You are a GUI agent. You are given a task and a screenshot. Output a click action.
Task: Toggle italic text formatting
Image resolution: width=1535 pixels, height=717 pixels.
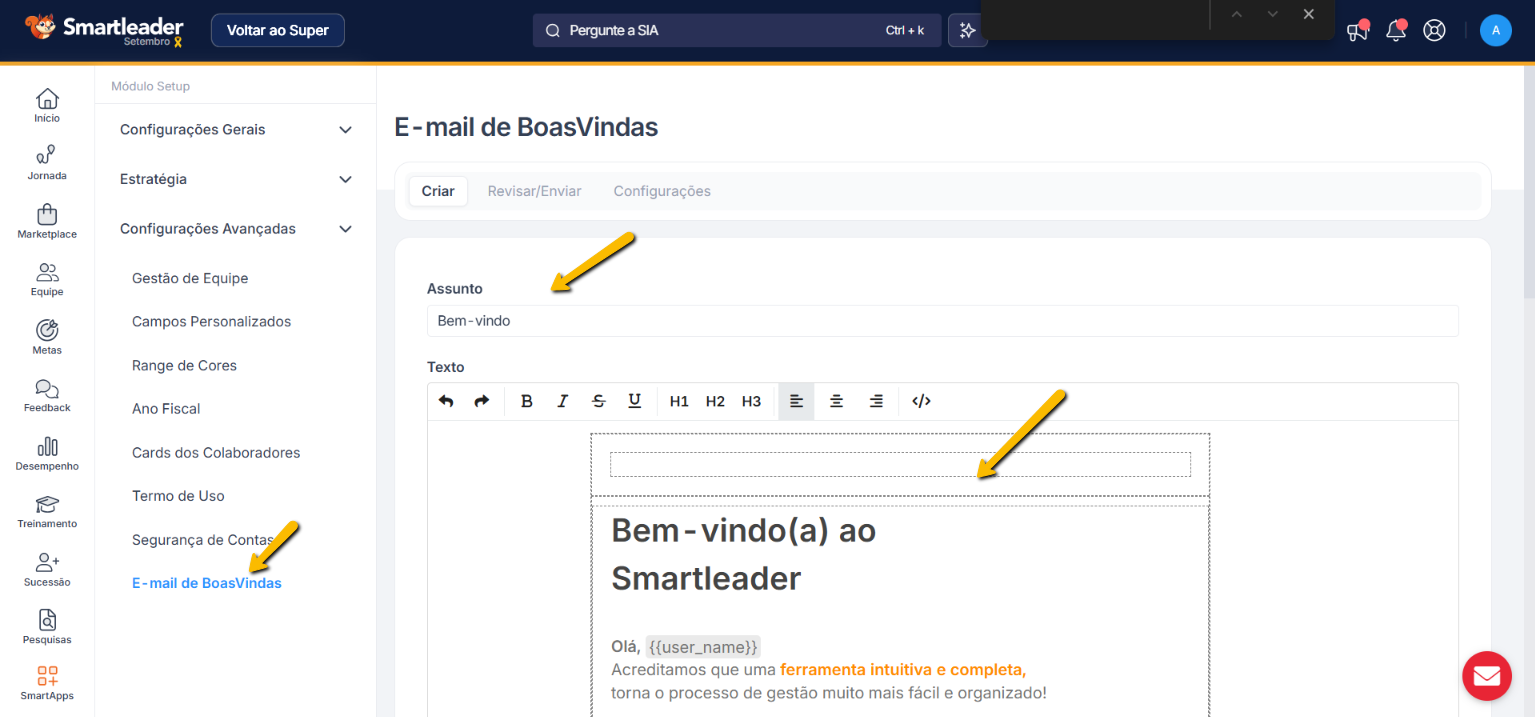pyautogui.click(x=562, y=401)
